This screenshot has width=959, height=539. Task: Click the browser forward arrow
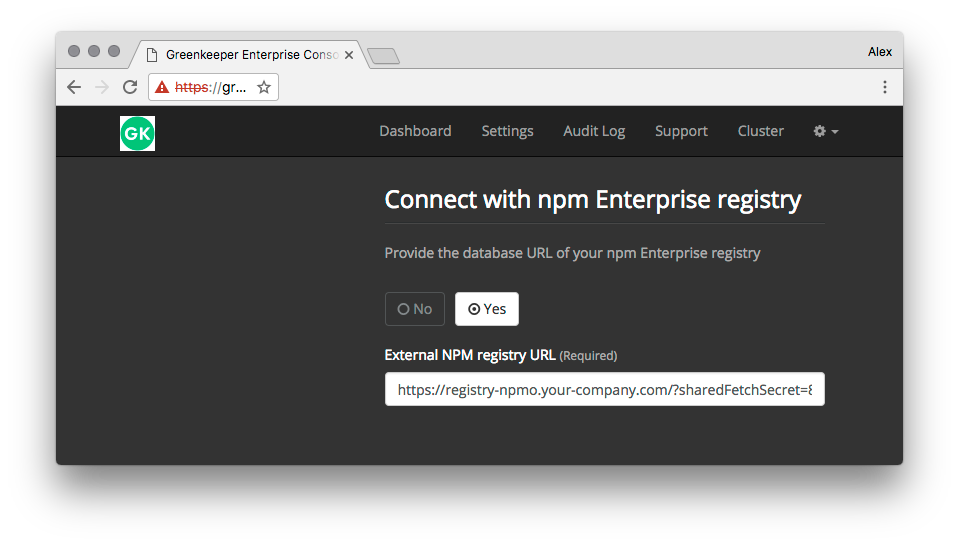[102, 87]
